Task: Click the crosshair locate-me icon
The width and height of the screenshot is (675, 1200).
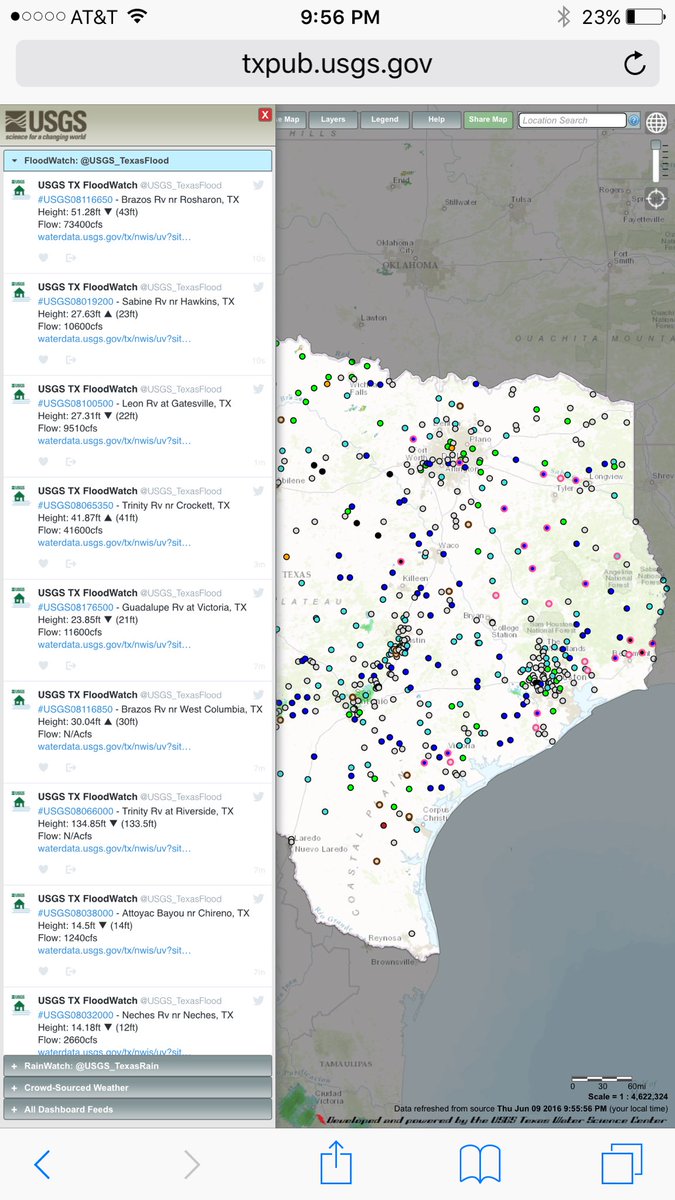Action: pyautogui.click(x=656, y=197)
